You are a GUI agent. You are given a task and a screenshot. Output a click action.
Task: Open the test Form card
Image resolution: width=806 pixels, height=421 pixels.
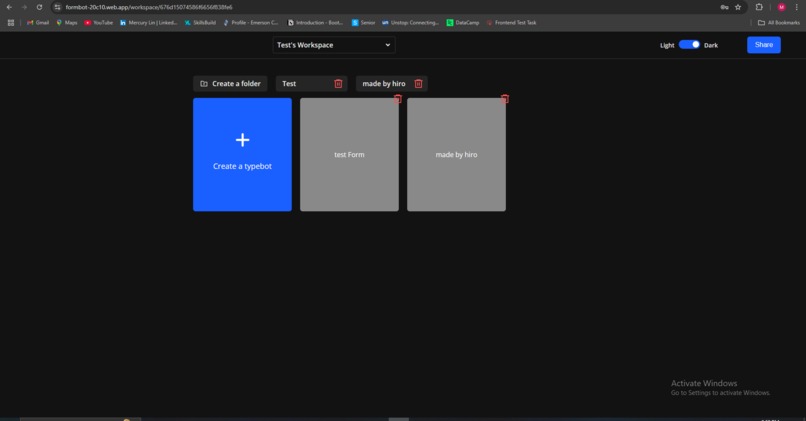(x=349, y=154)
